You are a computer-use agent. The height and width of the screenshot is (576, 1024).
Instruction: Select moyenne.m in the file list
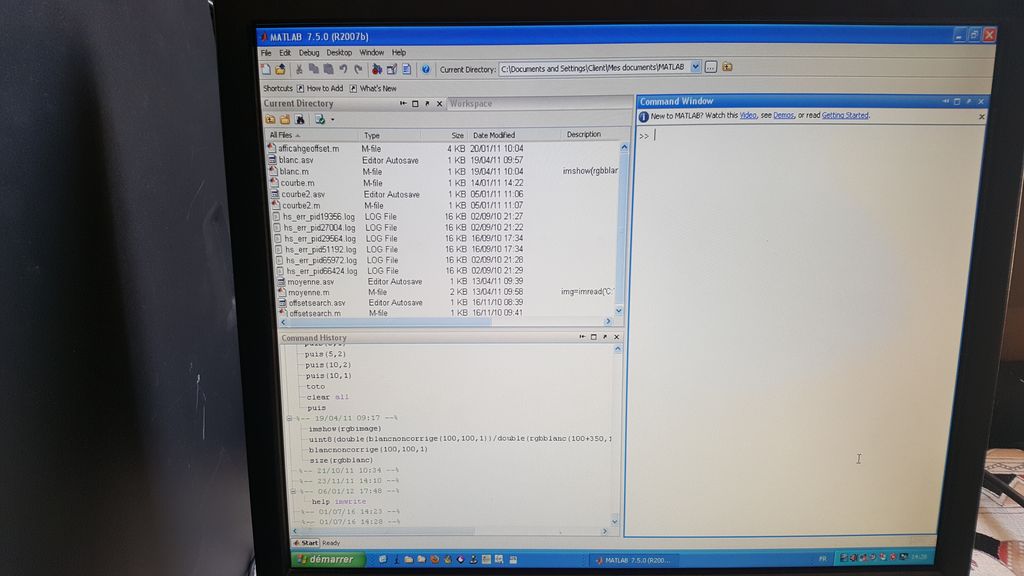(x=308, y=293)
